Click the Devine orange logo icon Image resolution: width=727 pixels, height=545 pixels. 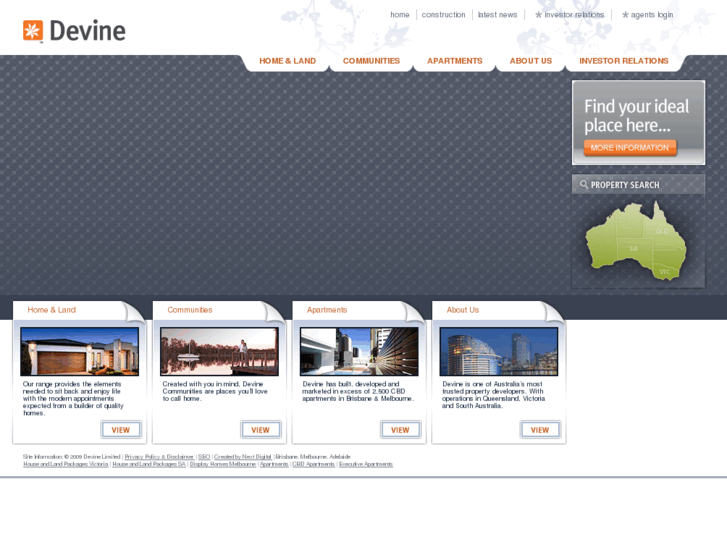(x=33, y=31)
